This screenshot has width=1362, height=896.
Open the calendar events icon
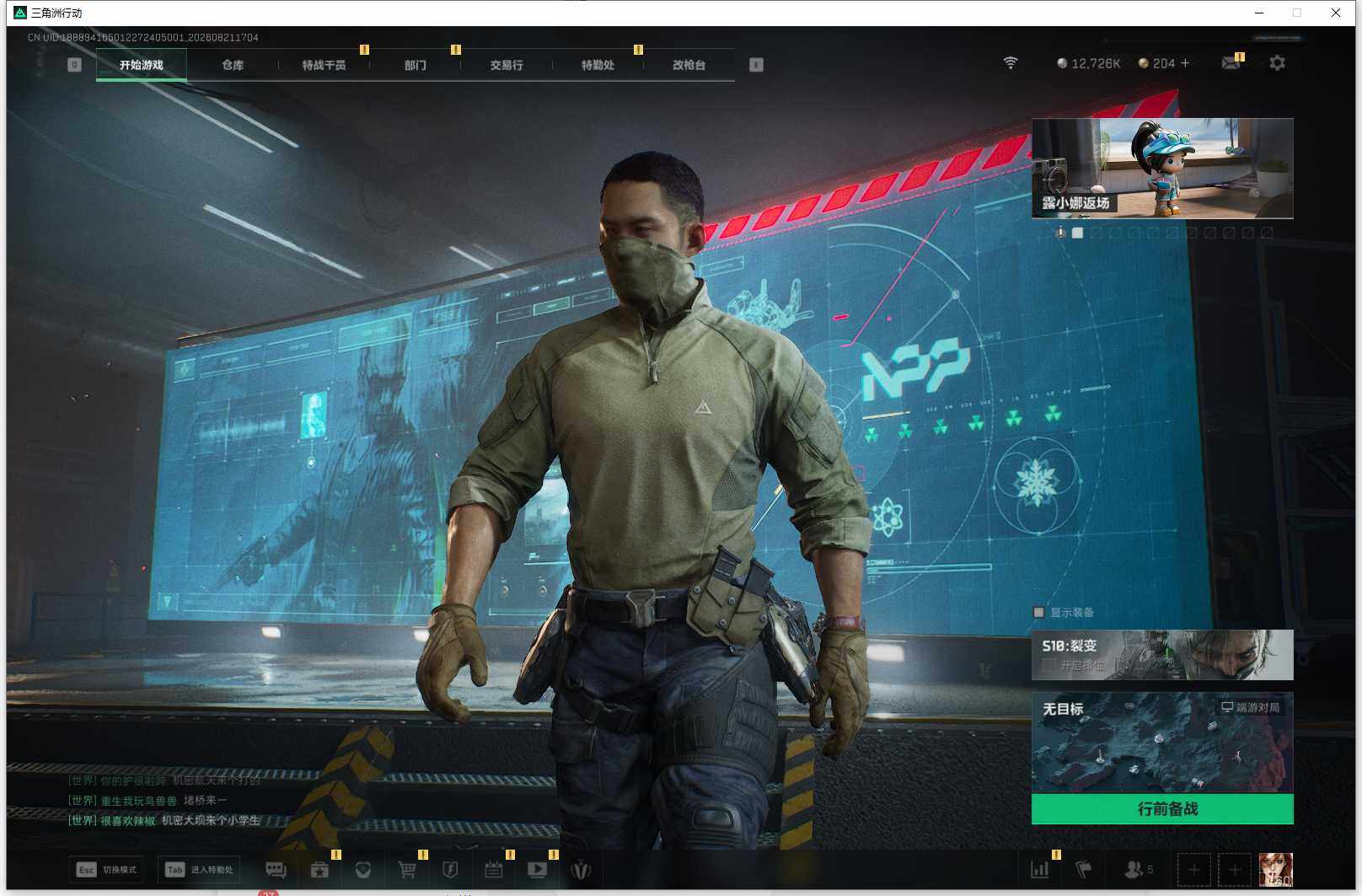(x=494, y=870)
